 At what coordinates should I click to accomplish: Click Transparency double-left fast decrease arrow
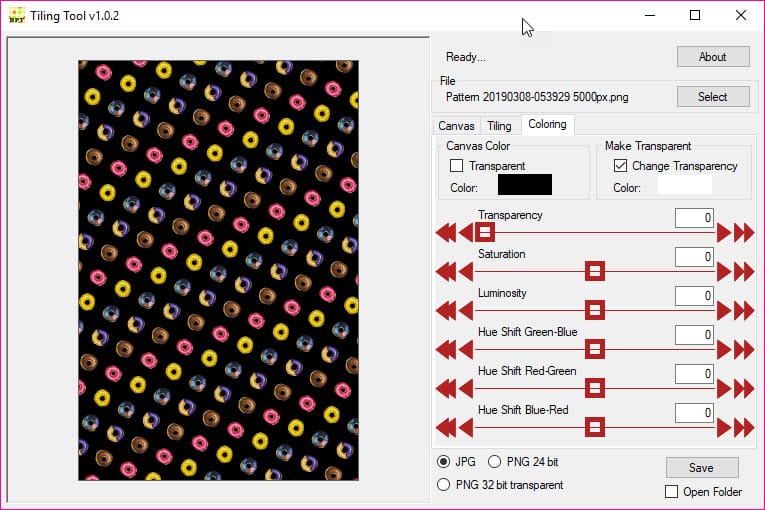[x=446, y=233]
